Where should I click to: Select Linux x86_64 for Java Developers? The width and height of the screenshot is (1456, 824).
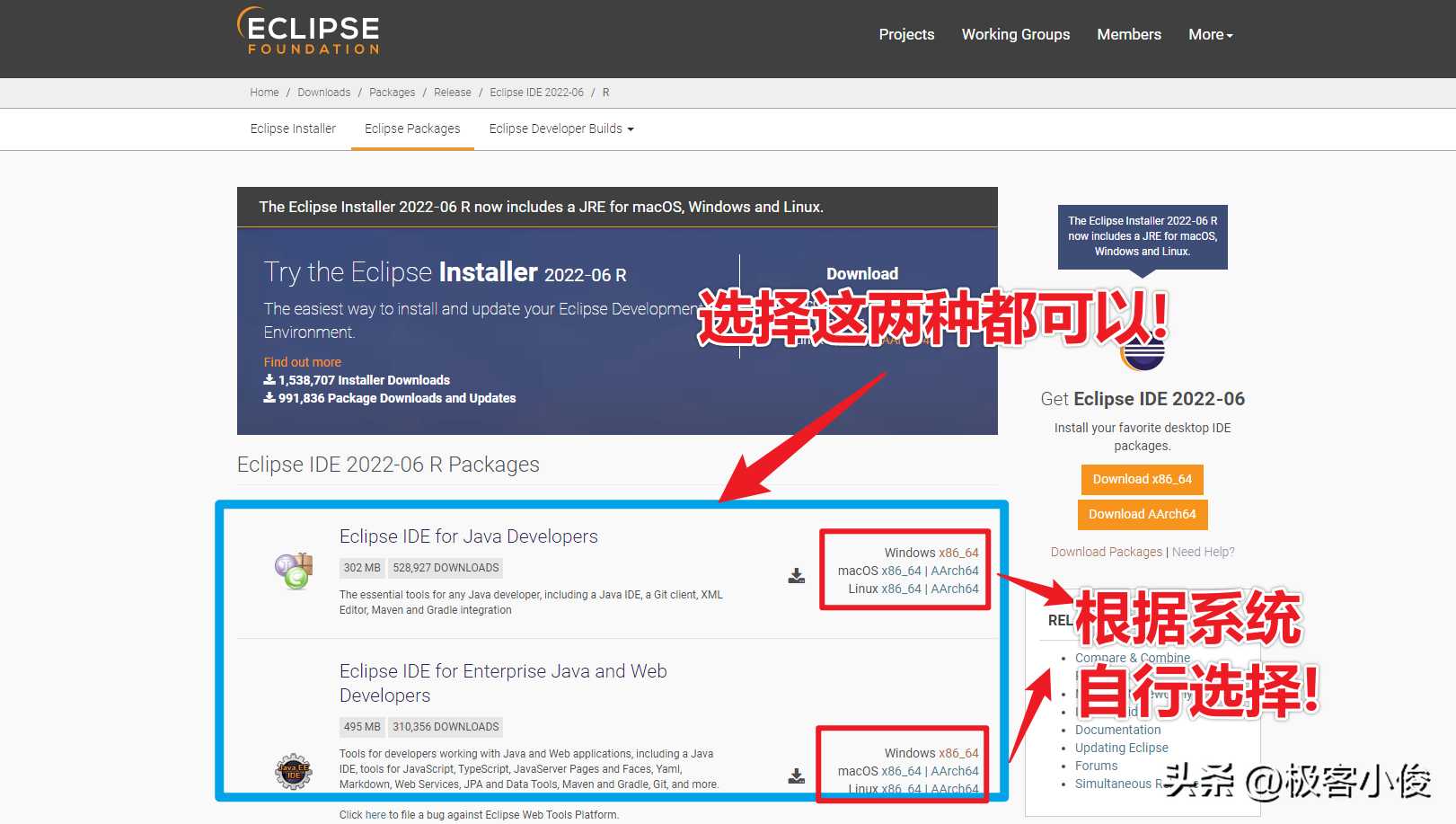901,589
